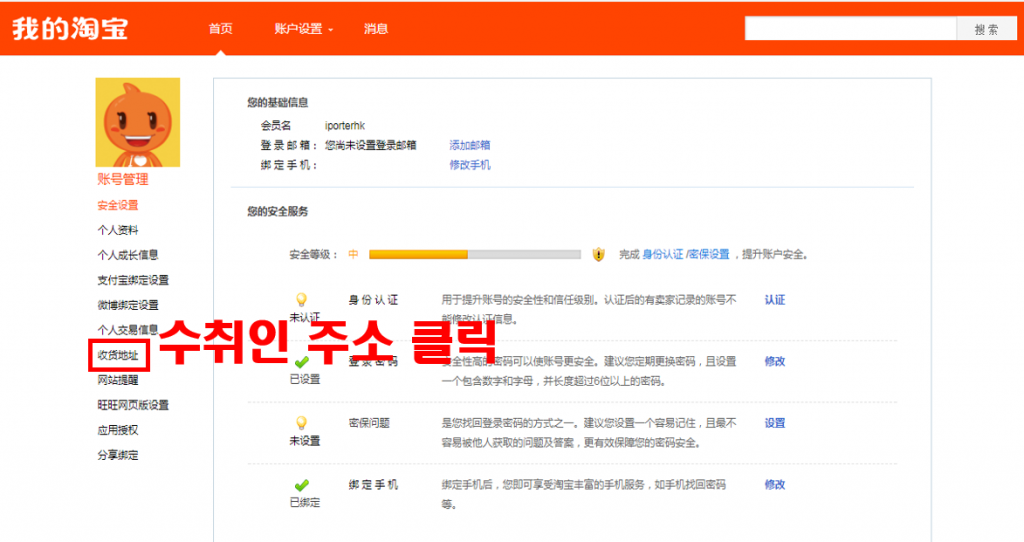Open 支付宝绑定设置 in the sidebar

coord(133,280)
